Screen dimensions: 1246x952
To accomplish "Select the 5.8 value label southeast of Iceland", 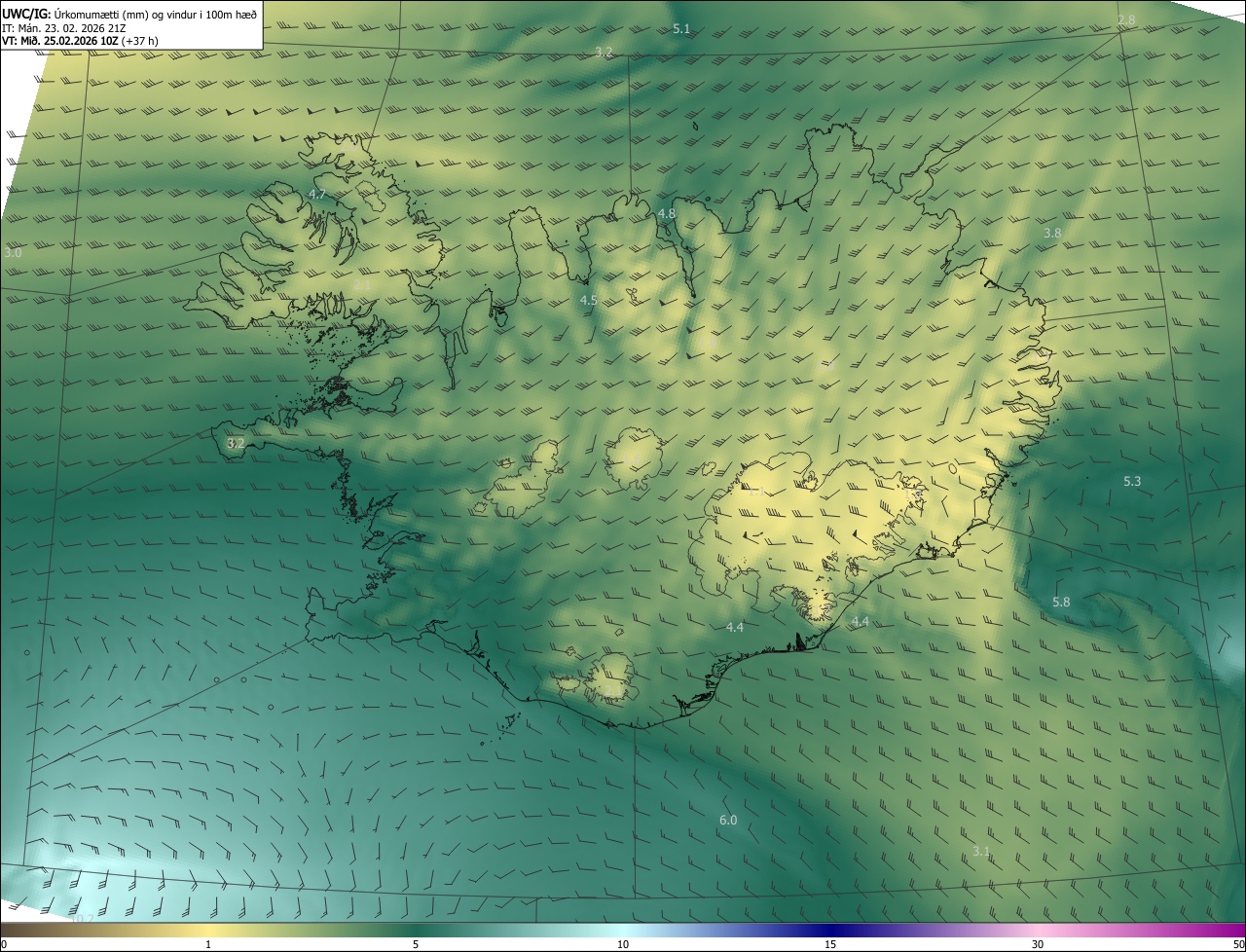I will coord(1061,602).
